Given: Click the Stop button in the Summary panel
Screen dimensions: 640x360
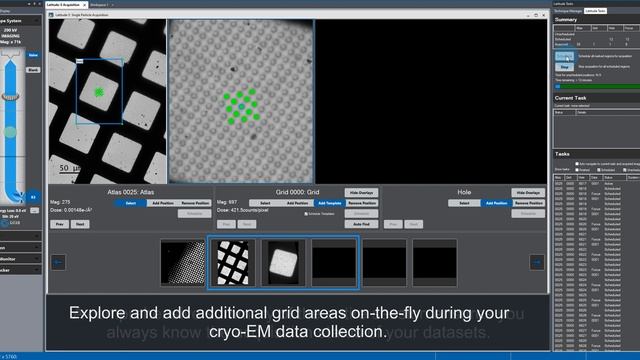Looking at the screenshot, I should (x=564, y=67).
